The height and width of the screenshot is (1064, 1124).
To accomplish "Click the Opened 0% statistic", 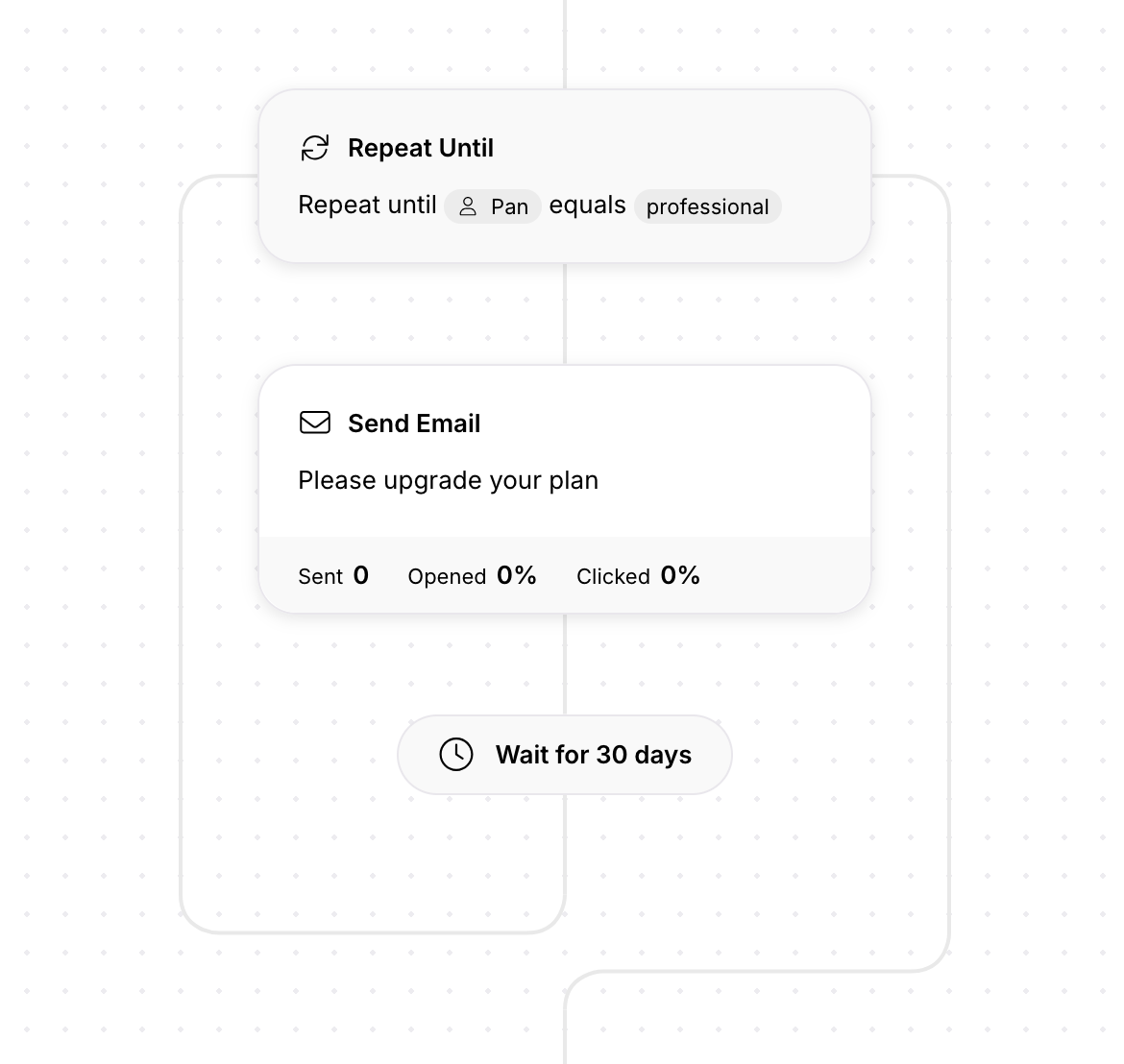I will 472,576.
